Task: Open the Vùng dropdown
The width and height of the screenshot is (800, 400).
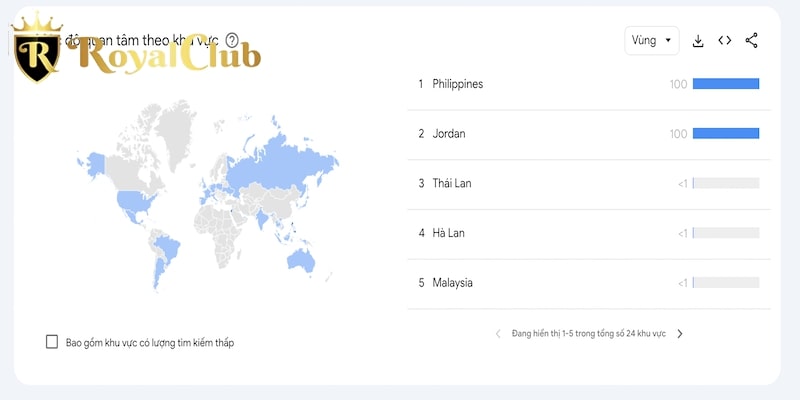Action: tap(652, 40)
